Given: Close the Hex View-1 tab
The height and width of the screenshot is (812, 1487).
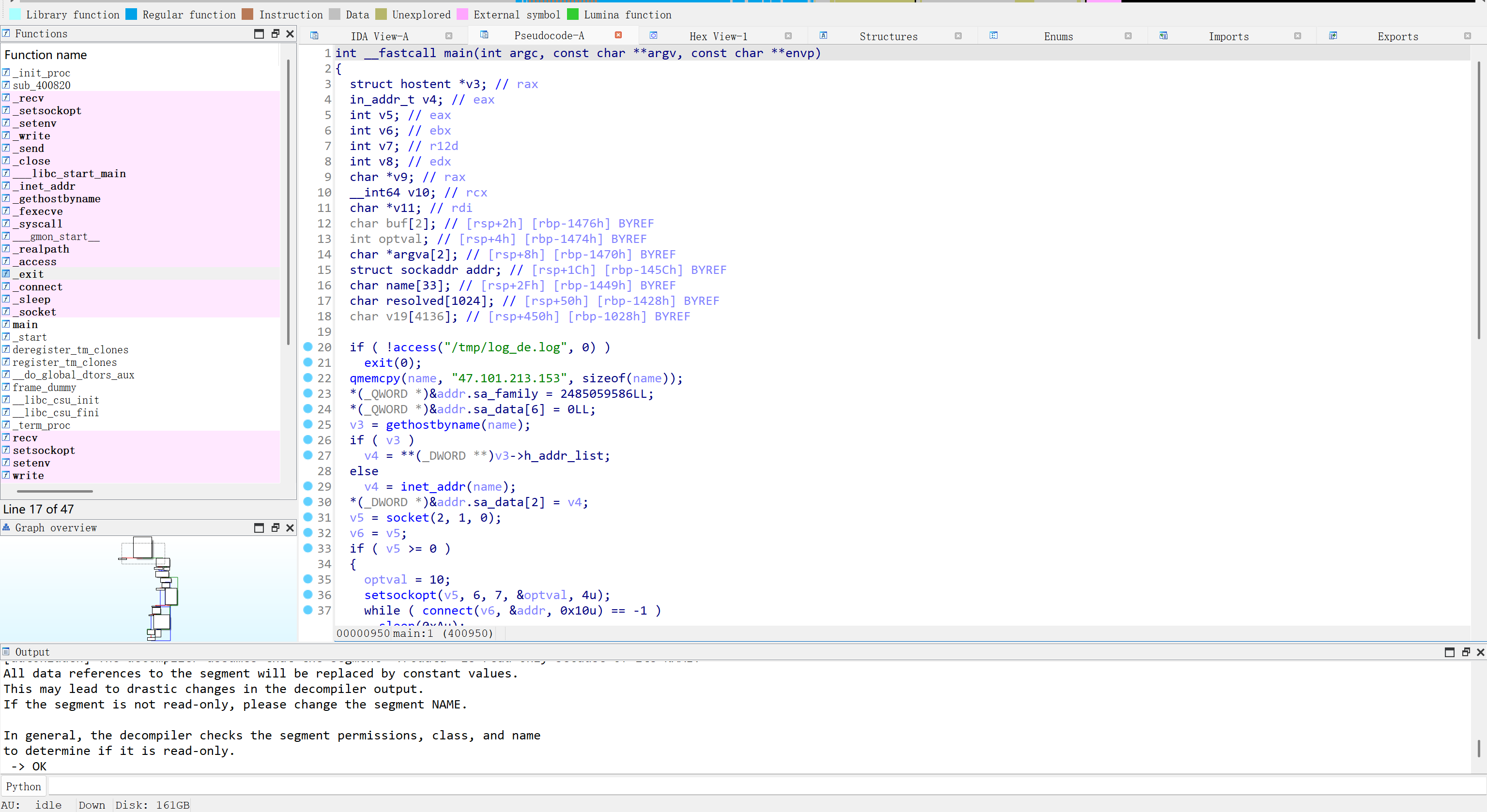Looking at the screenshot, I should click(788, 36).
